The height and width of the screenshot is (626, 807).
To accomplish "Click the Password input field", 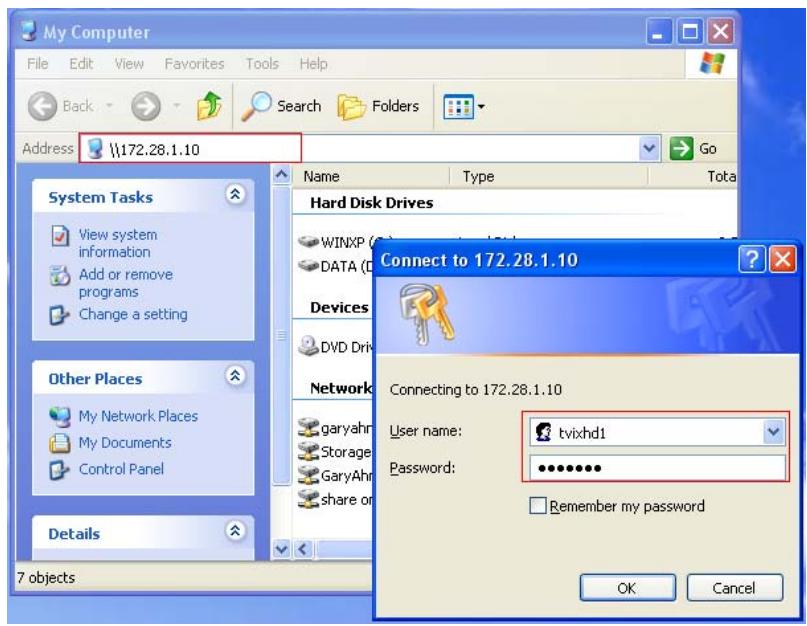I will coord(657,467).
